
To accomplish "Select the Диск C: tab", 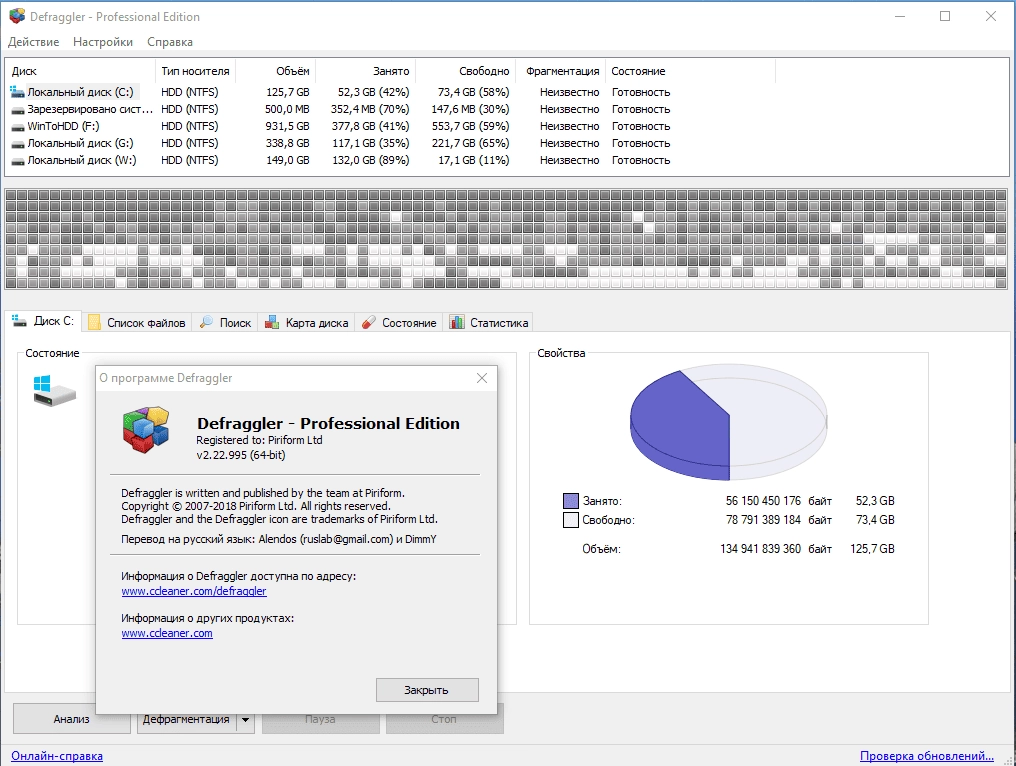I will click(43, 321).
